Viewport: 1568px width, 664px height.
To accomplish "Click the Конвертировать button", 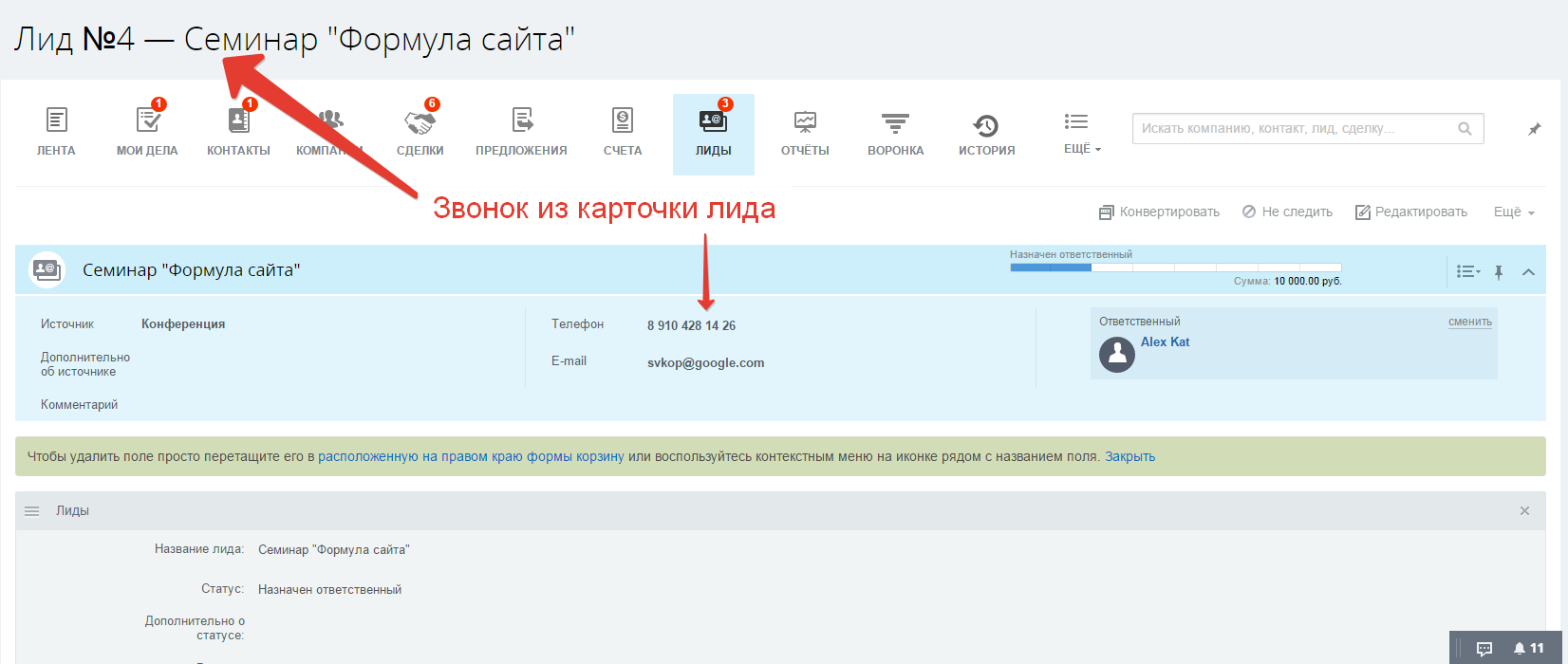I will [1159, 212].
